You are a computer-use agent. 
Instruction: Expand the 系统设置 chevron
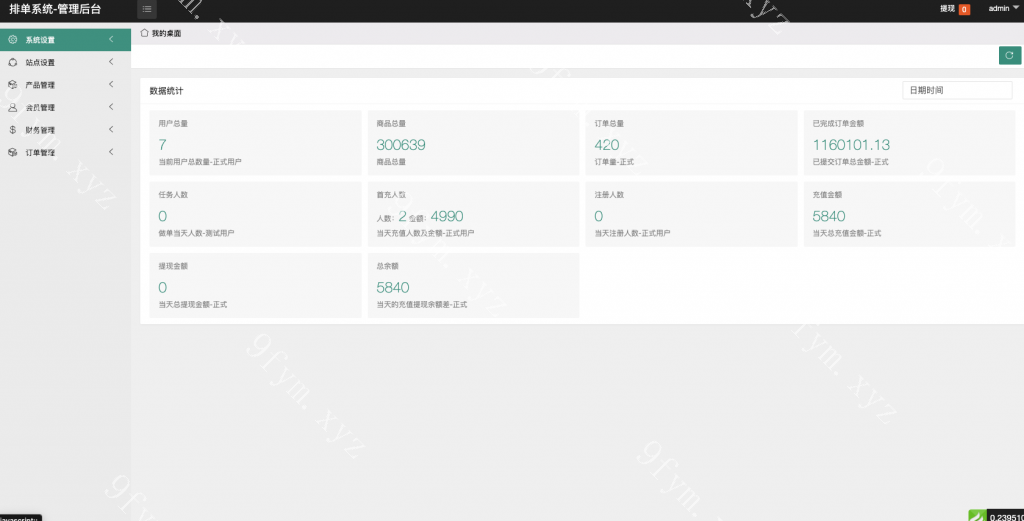(x=111, y=39)
